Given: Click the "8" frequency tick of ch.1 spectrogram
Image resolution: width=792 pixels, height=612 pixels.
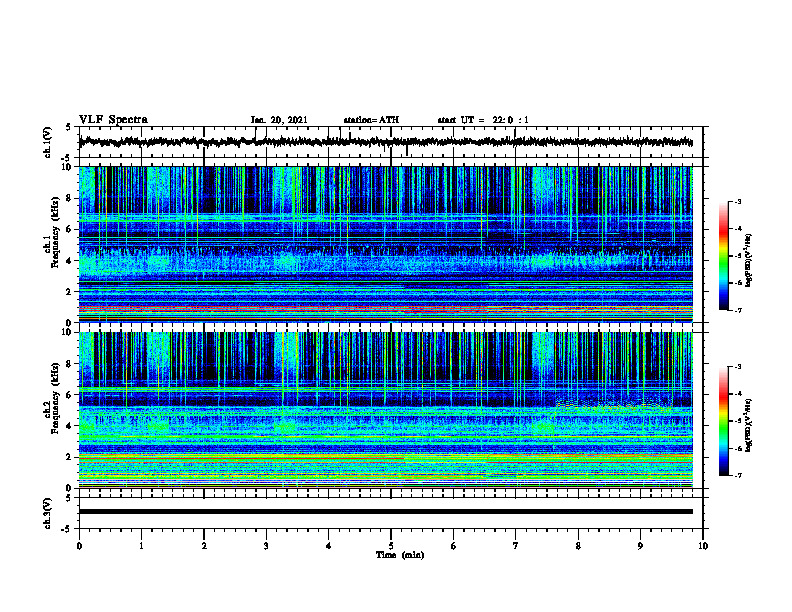Looking at the screenshot, I should pyautogui.click(x=71, y=198).
